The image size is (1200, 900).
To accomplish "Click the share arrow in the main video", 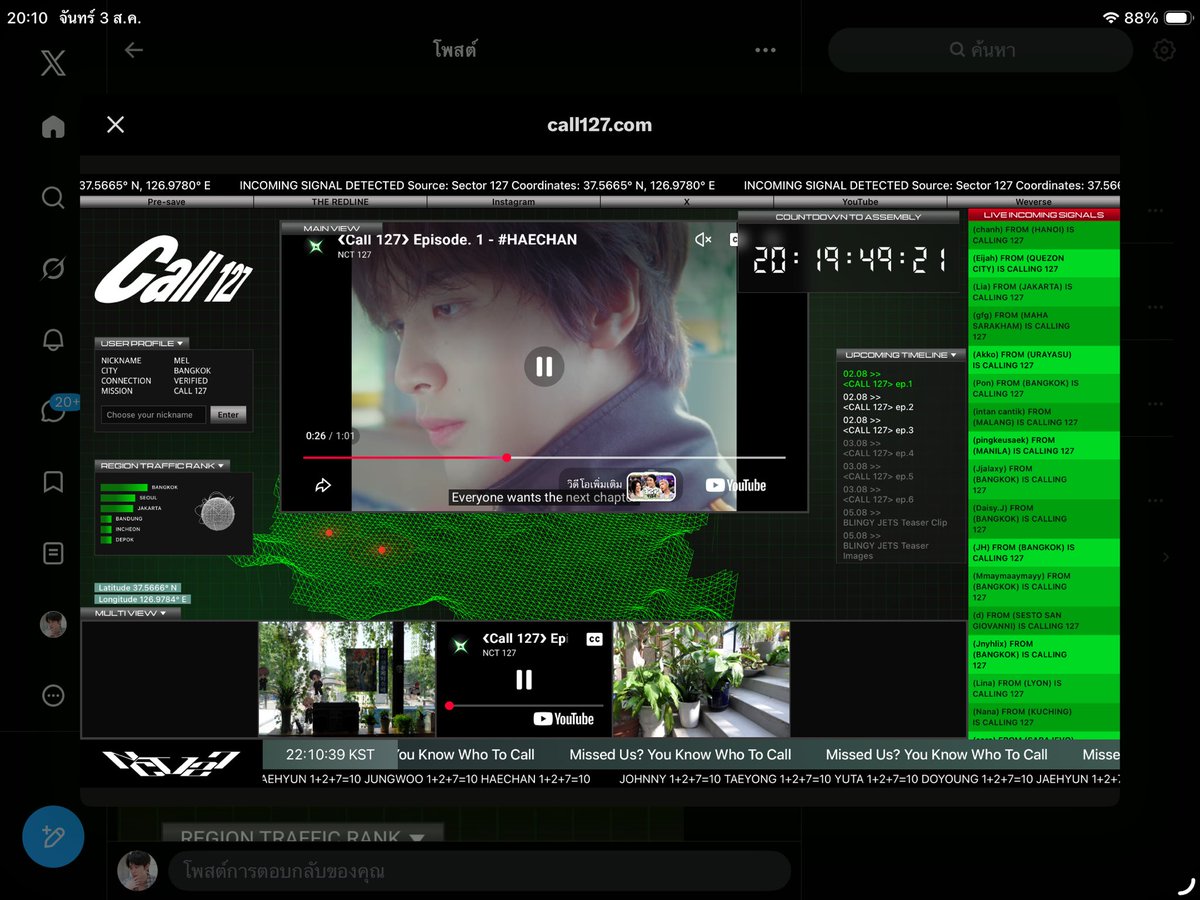I will (x=323, y=485).
